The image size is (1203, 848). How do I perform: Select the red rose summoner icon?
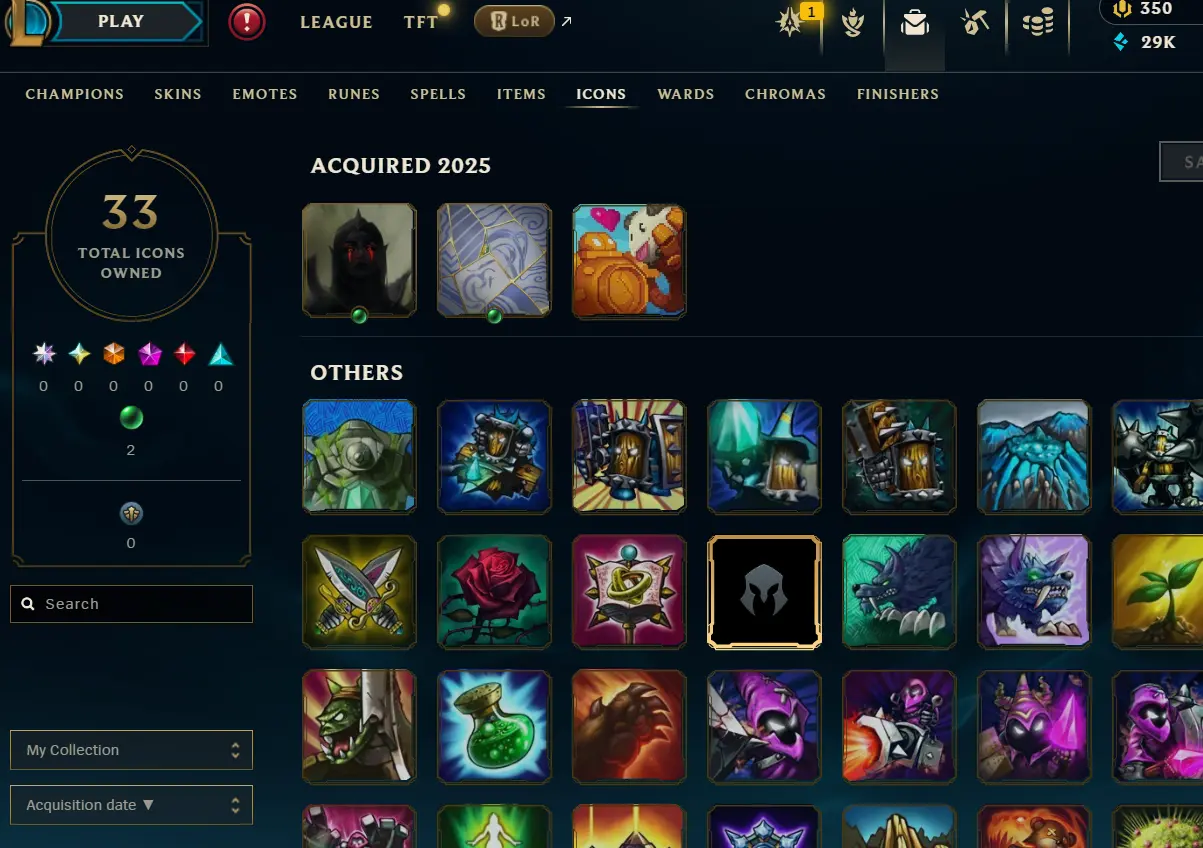[x=494, y=591]
